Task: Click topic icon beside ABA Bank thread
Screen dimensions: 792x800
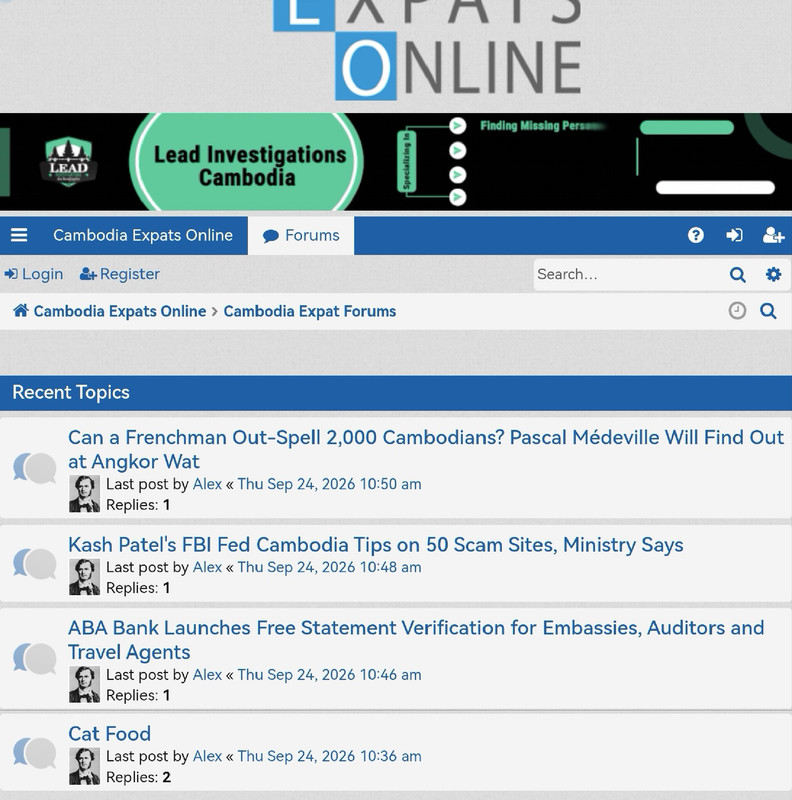Action: [x=35, y=659]
